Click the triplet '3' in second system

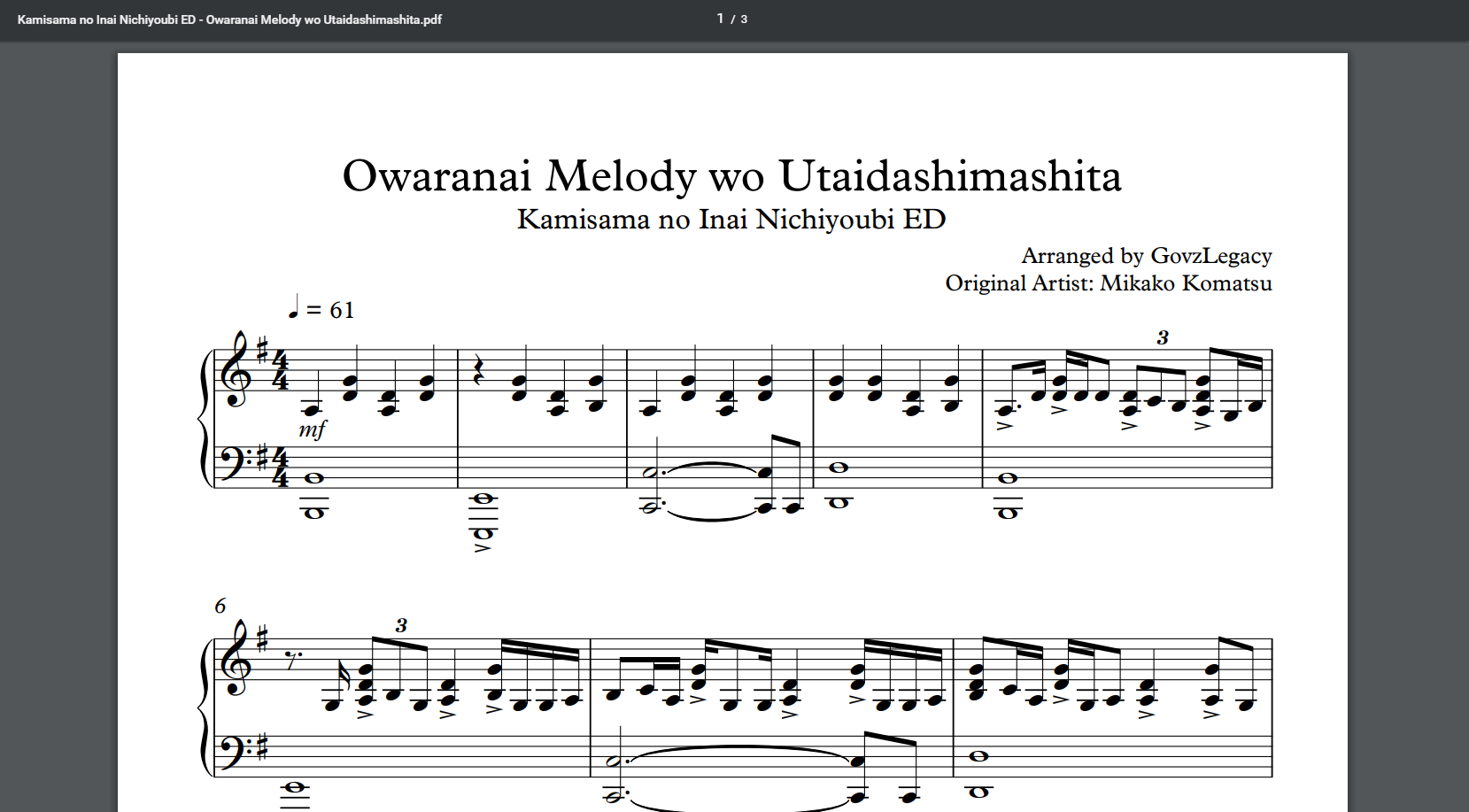tap(401, 625)
